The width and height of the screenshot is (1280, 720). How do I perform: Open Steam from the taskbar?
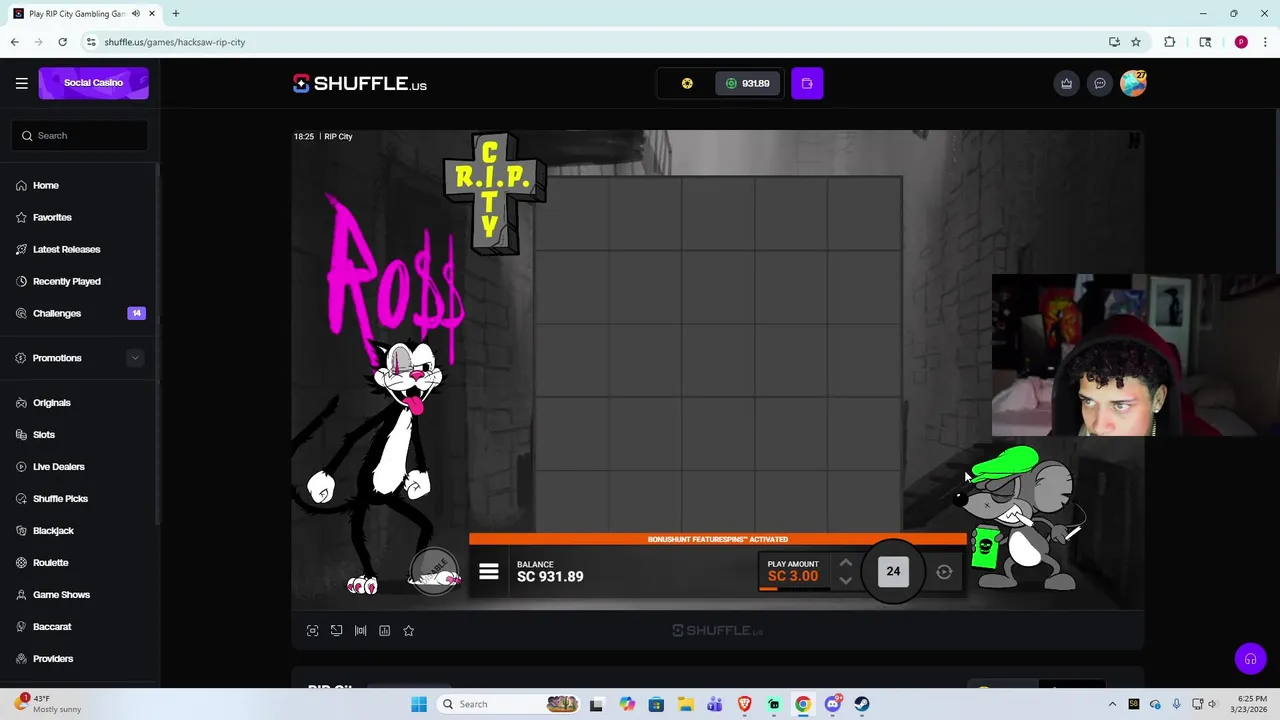pyautogui.click(x=862, y=704)
